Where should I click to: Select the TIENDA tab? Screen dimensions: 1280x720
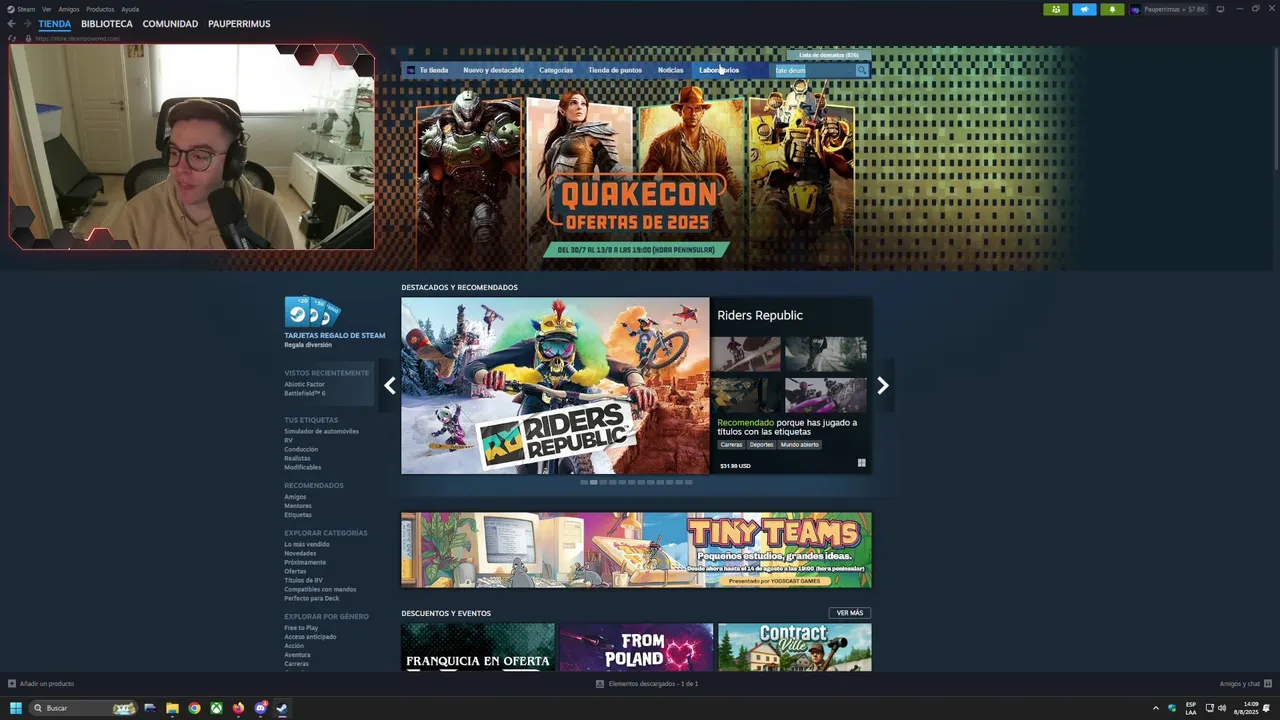coord(55,24)
